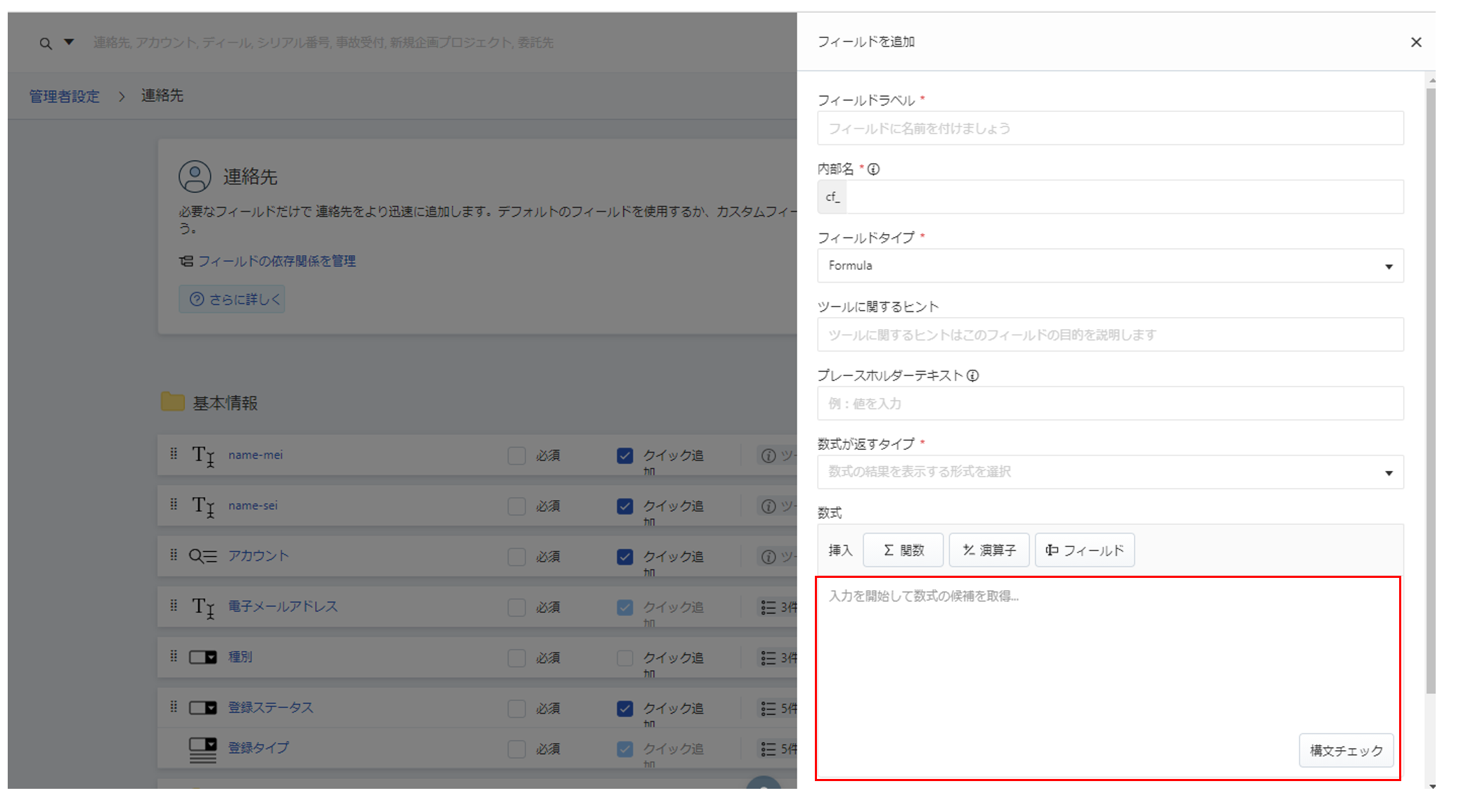Enable クイック追加 checkbox for 種別 row
The image size is (1461, 812).
coord(624,658)
